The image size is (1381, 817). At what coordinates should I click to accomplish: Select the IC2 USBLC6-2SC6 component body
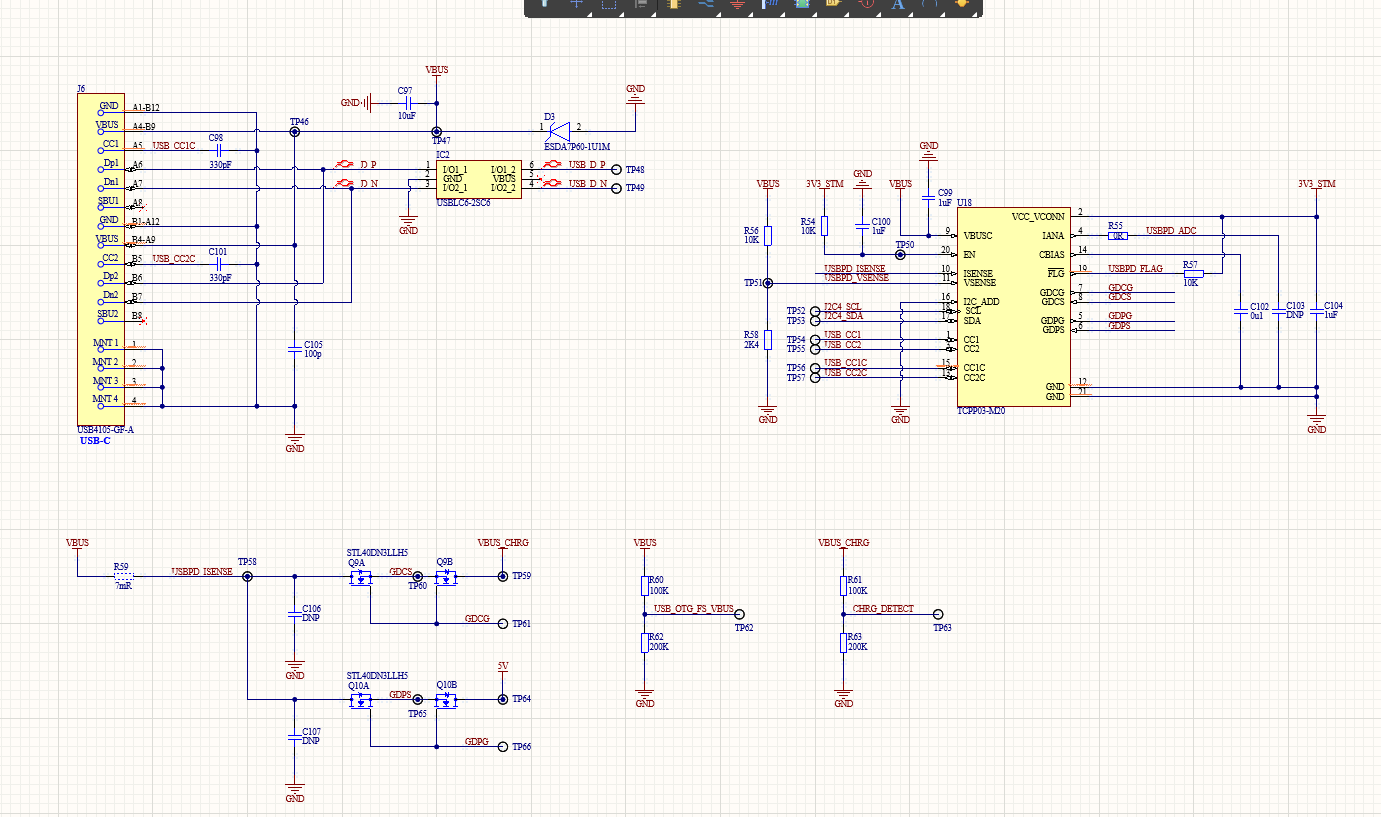coord(478,179)
